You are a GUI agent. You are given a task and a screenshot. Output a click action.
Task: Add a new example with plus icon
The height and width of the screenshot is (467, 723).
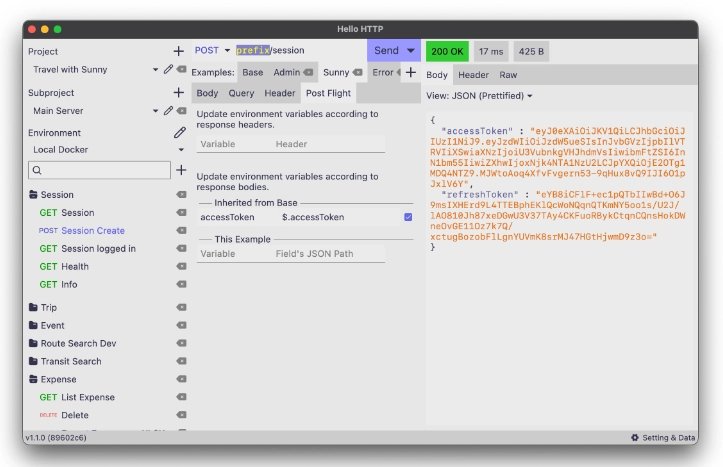[411, 72]
